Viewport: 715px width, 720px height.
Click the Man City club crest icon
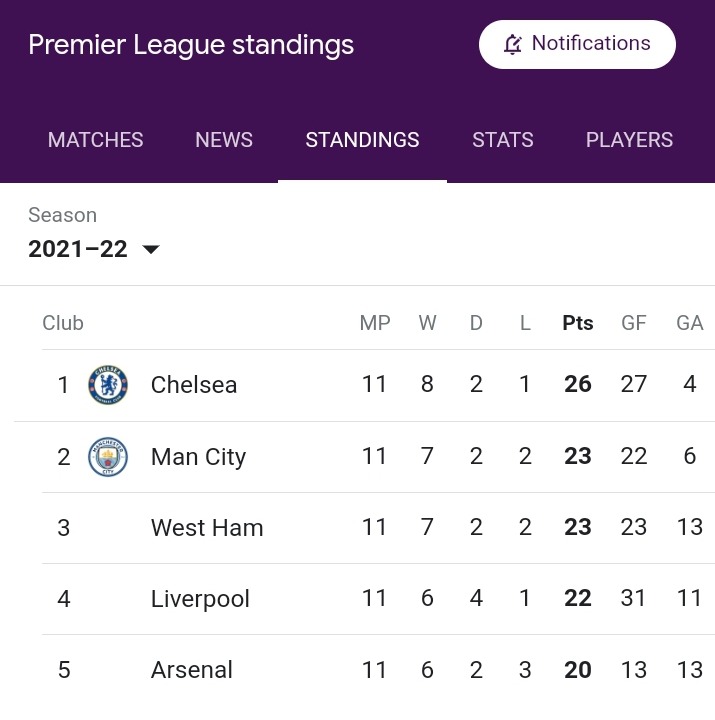108,456
